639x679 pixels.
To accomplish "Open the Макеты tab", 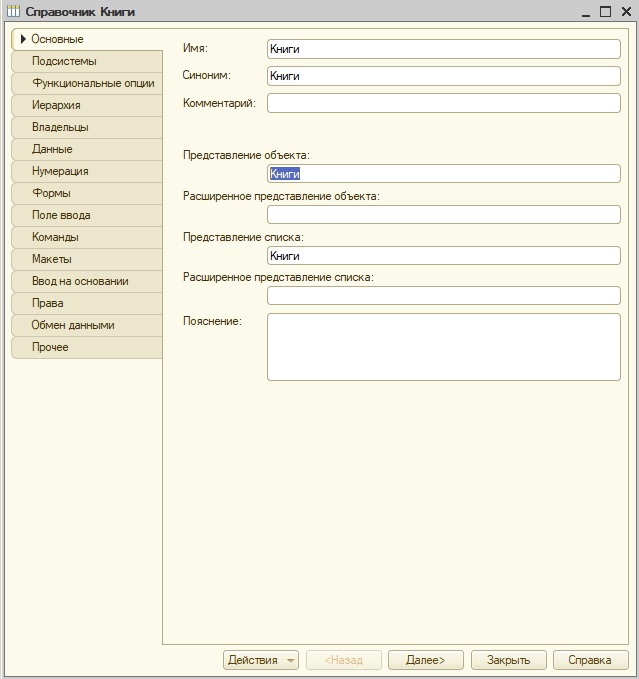I will 87,259.
